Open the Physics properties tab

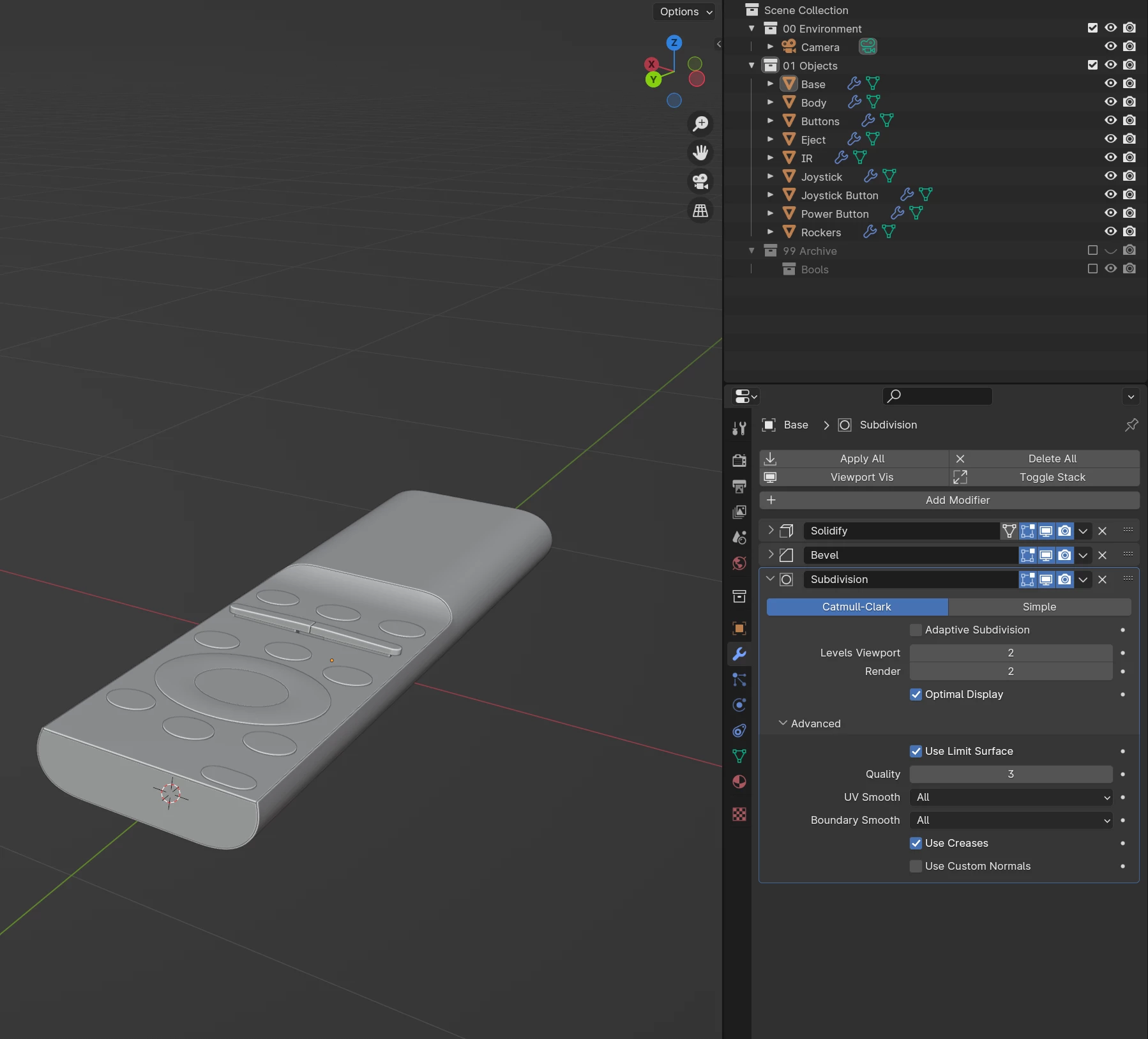click(739, 705)
